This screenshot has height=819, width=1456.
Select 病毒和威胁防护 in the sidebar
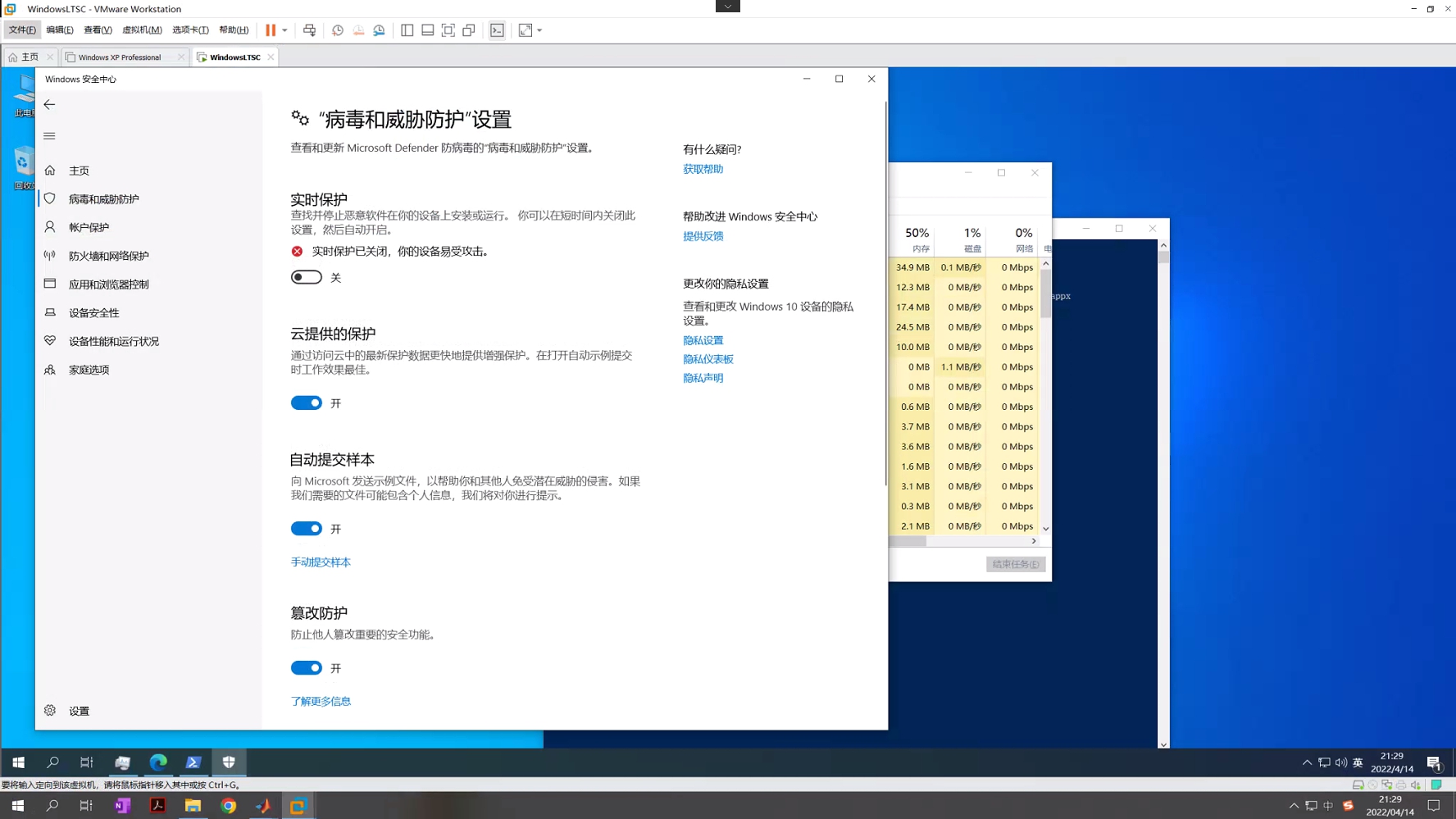coord(148,199)
